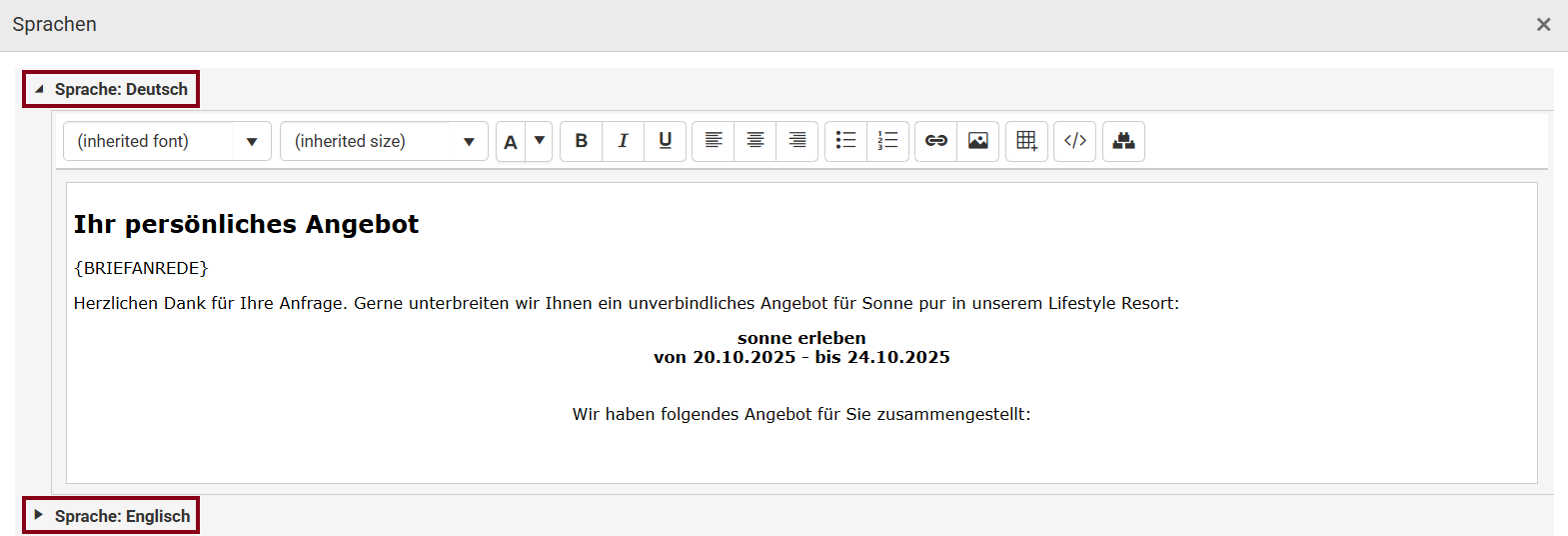Click the placeholder blocks icon
This screenshot has width=1568, height=536.
[x=1123, y=141]
